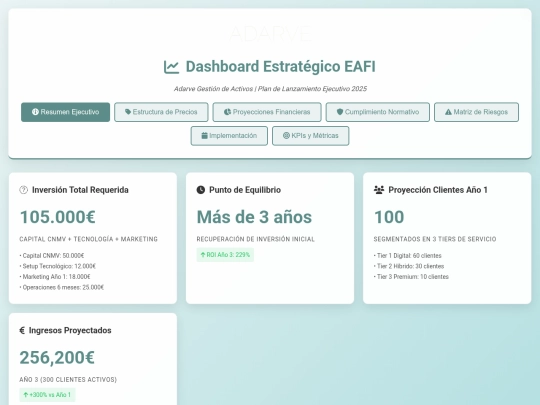Click the 105.000€ investment value
Viewport: 540px width, 405px height.
click(x=58, y=217)
